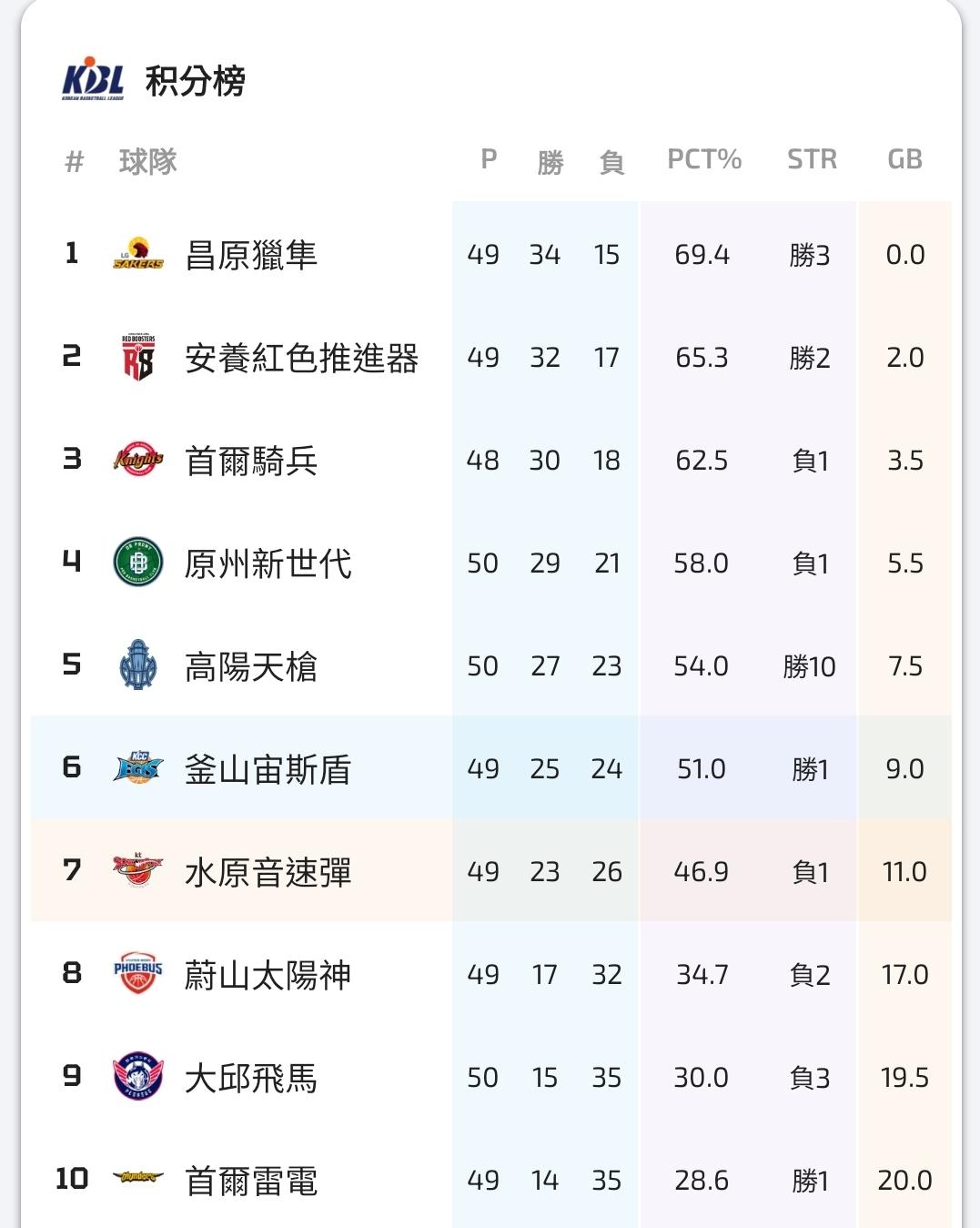Click the Ulsan Phoebus team logo

138,974
